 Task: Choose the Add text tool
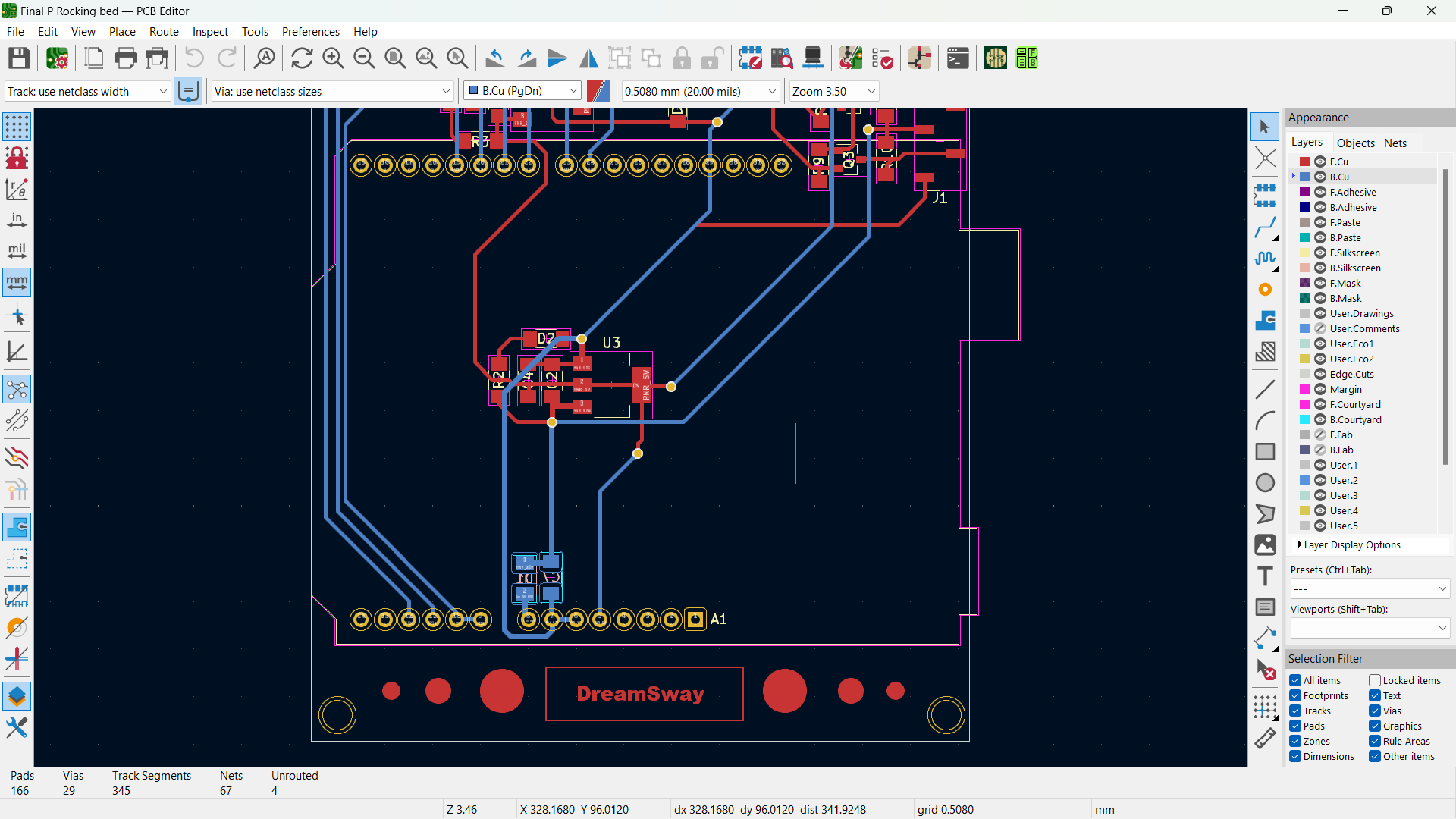coord(1264,576)
